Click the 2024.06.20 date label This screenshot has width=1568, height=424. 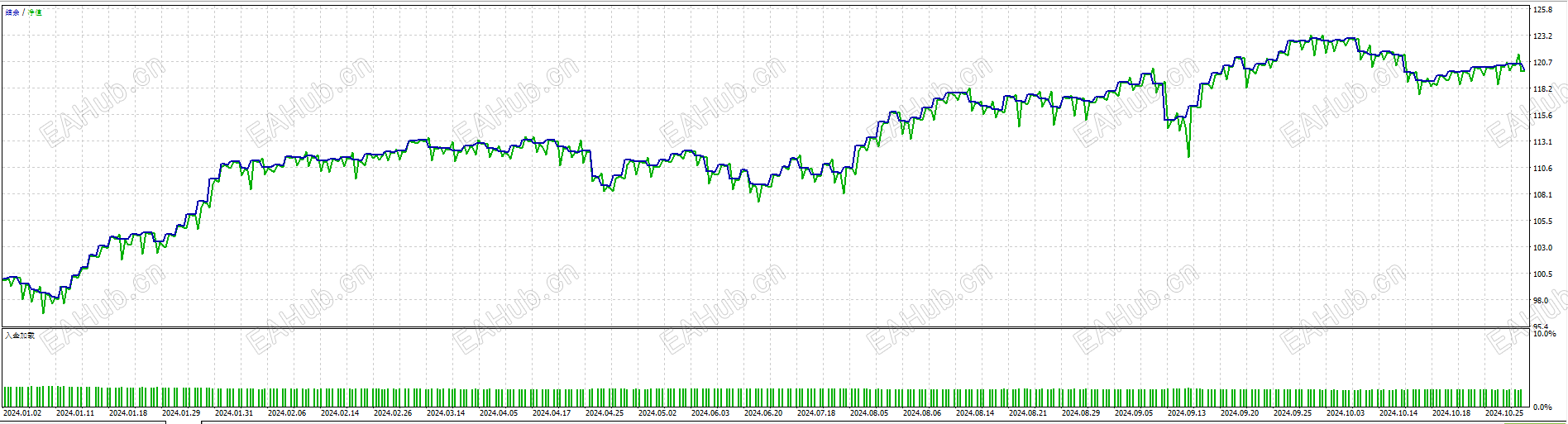[x=763, y=413]
